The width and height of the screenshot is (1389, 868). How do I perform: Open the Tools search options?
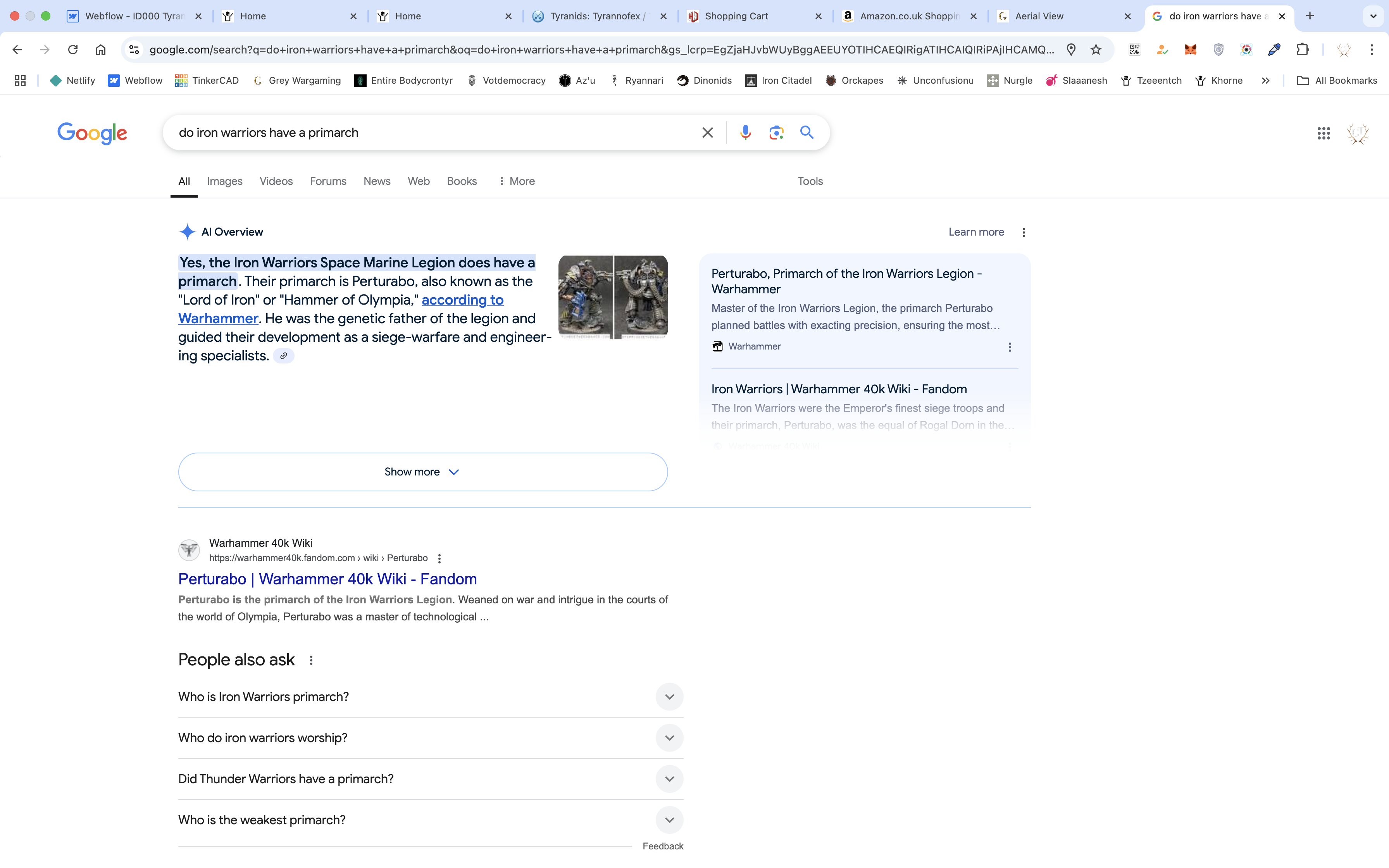(810, 181)
